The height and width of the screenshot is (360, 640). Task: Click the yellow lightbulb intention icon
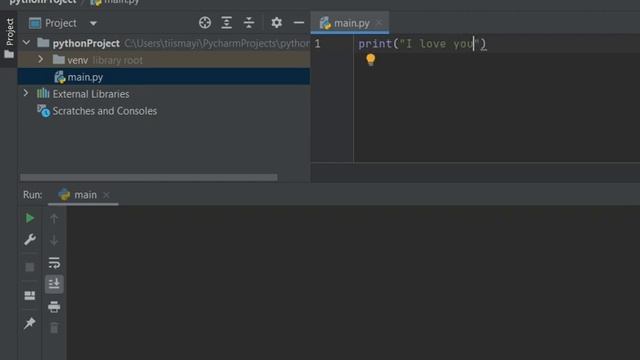371,60
